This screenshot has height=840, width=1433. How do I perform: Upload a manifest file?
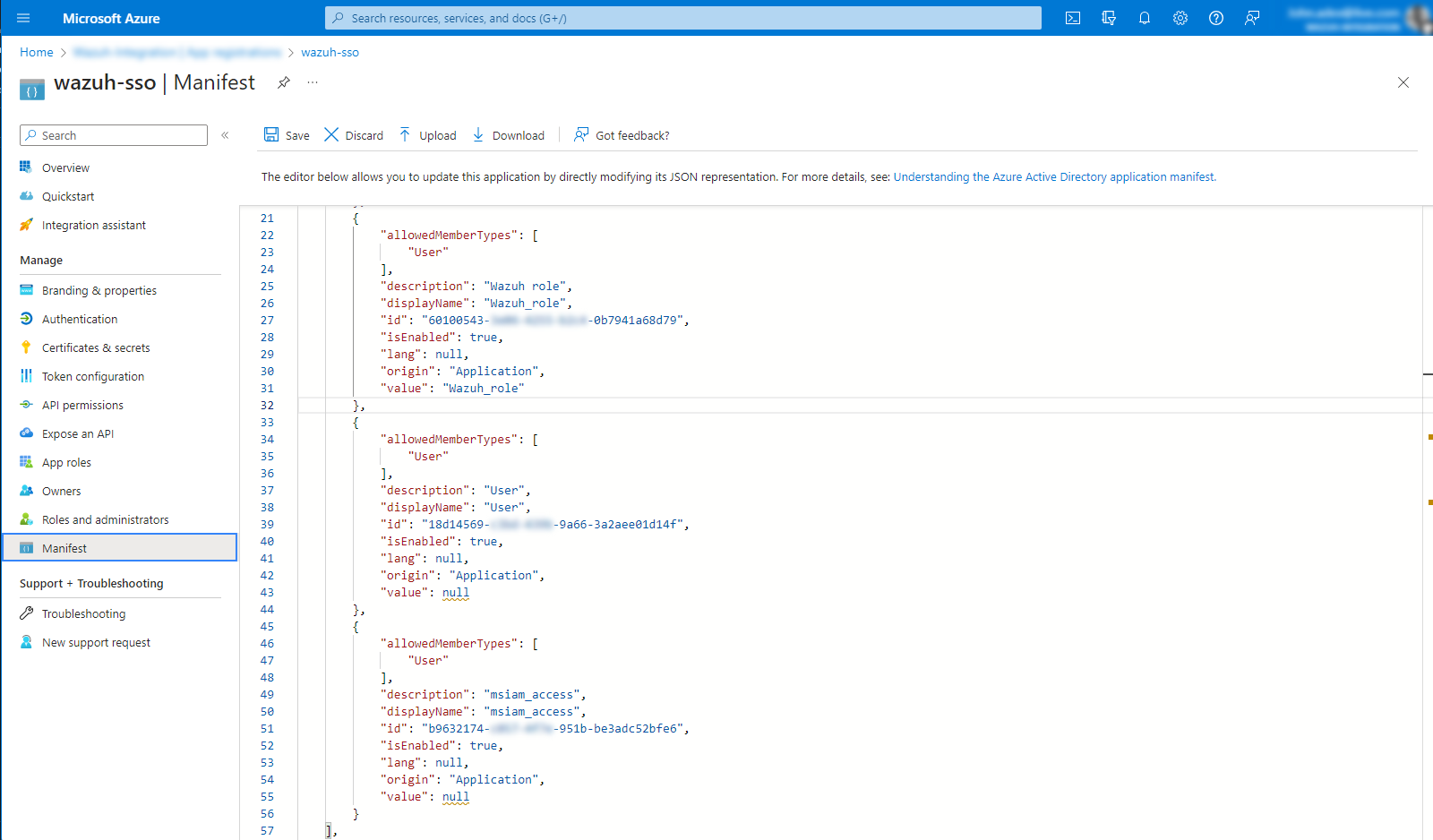click(x=427, y=135)
